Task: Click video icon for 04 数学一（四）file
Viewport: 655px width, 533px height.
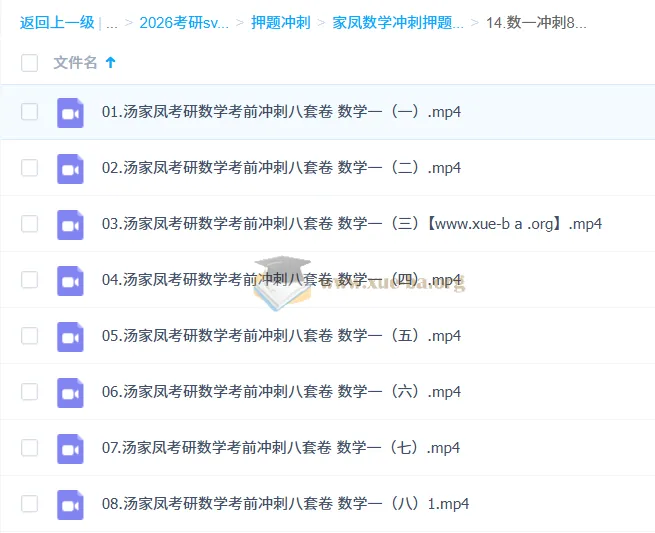Action: coord(70,281)
